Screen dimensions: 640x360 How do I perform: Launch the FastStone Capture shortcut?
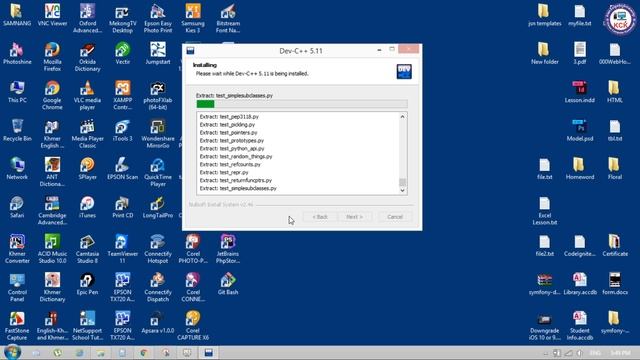coord(17,325)
